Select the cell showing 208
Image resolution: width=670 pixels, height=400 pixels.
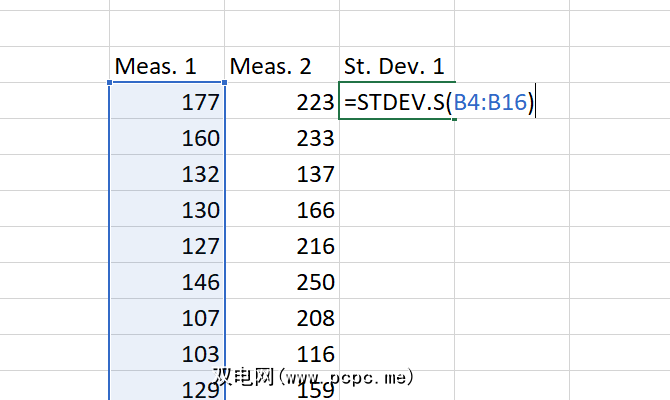281,318
